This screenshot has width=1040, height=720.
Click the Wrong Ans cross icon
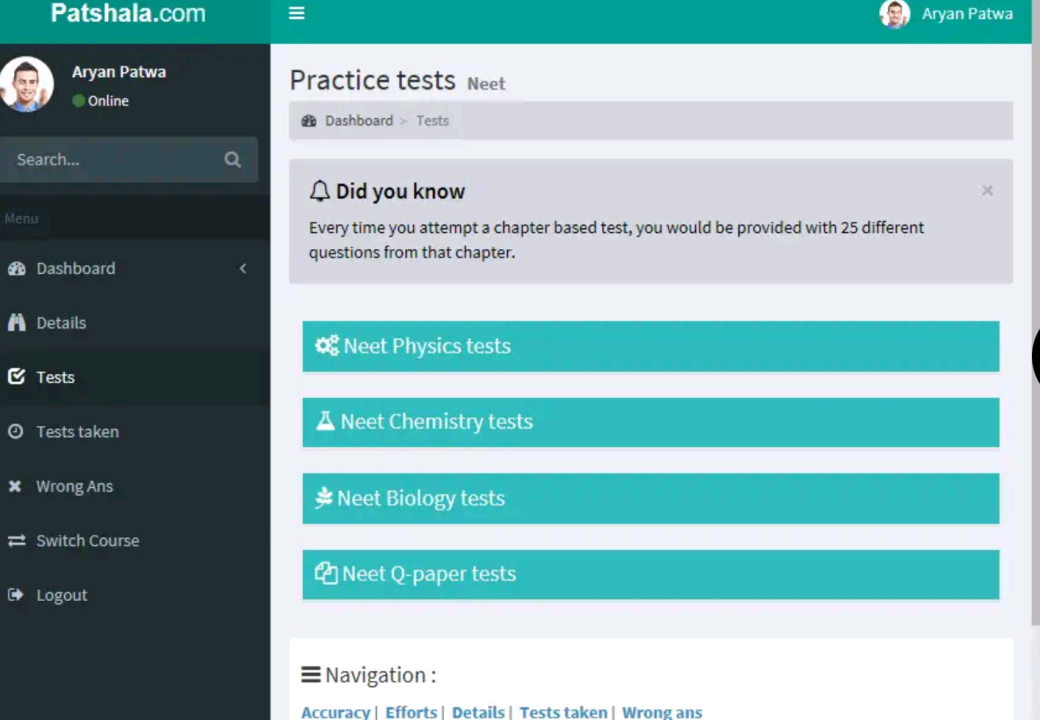[15, 486]
